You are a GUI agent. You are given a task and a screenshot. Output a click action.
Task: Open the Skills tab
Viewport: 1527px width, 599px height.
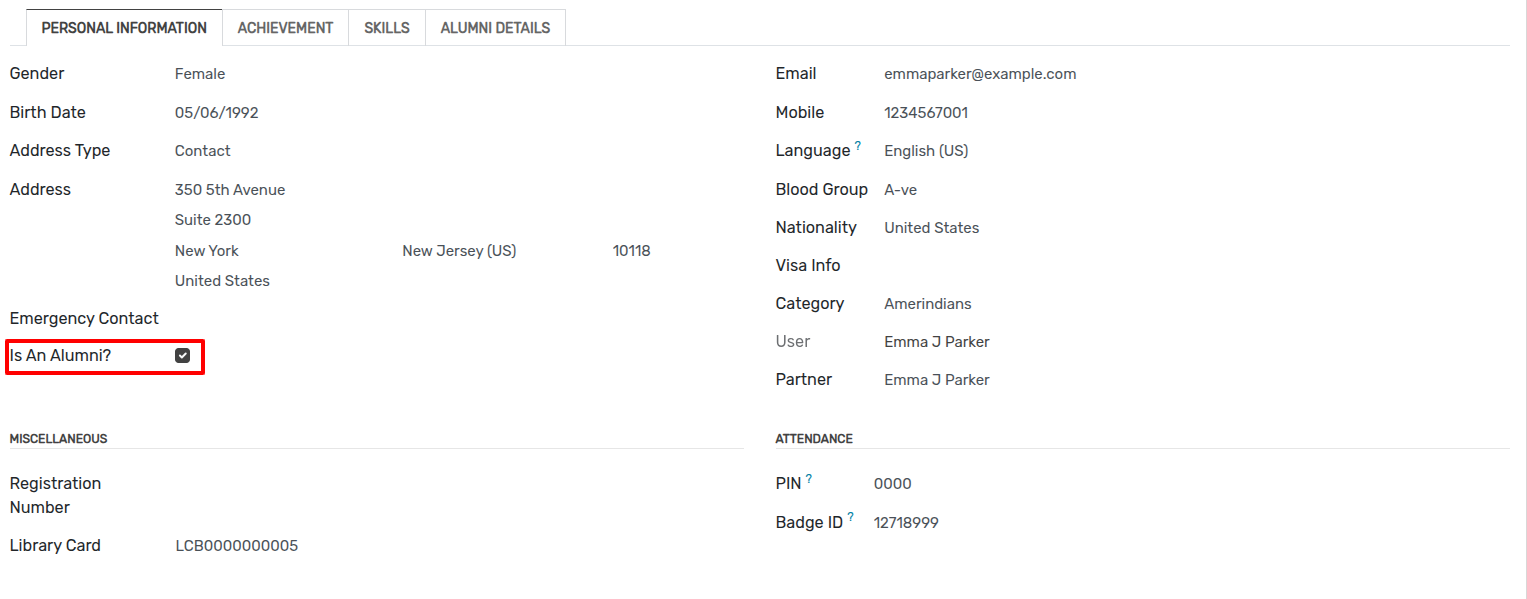[x=387, y=28]
